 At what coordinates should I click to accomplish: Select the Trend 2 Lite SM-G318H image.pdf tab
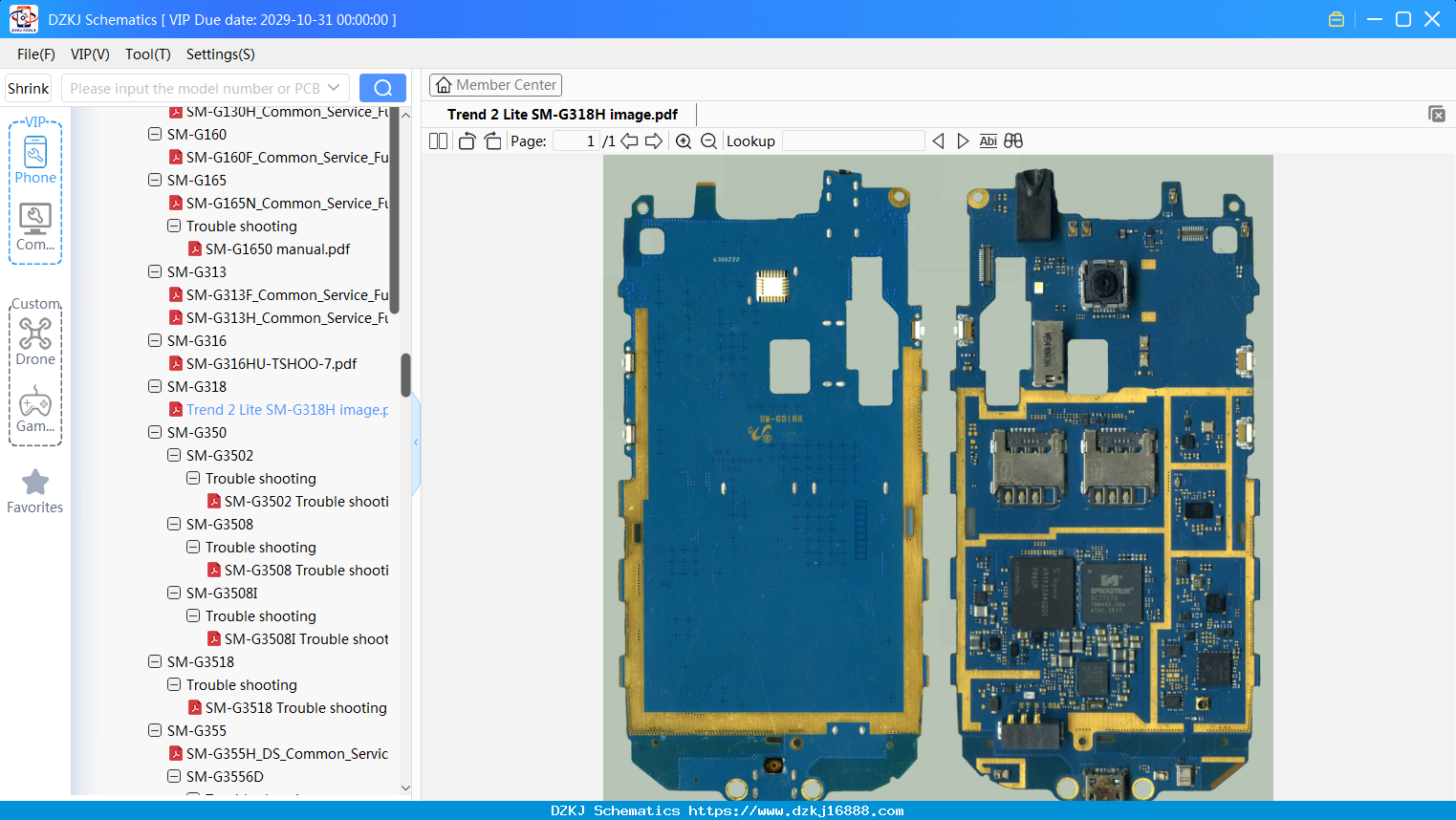[x=562, y=115]
